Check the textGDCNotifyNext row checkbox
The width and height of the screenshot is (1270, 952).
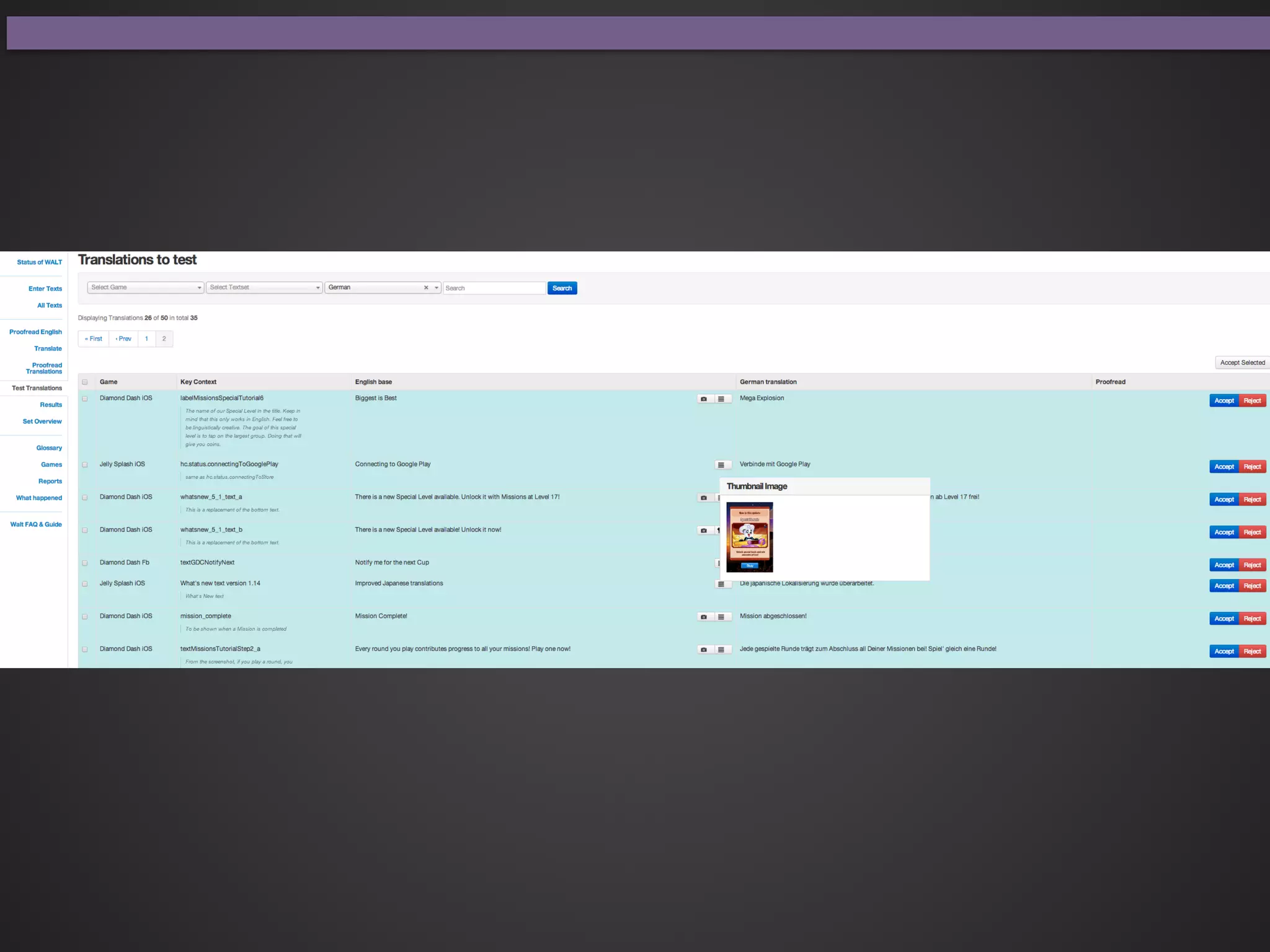pos(85,563)
